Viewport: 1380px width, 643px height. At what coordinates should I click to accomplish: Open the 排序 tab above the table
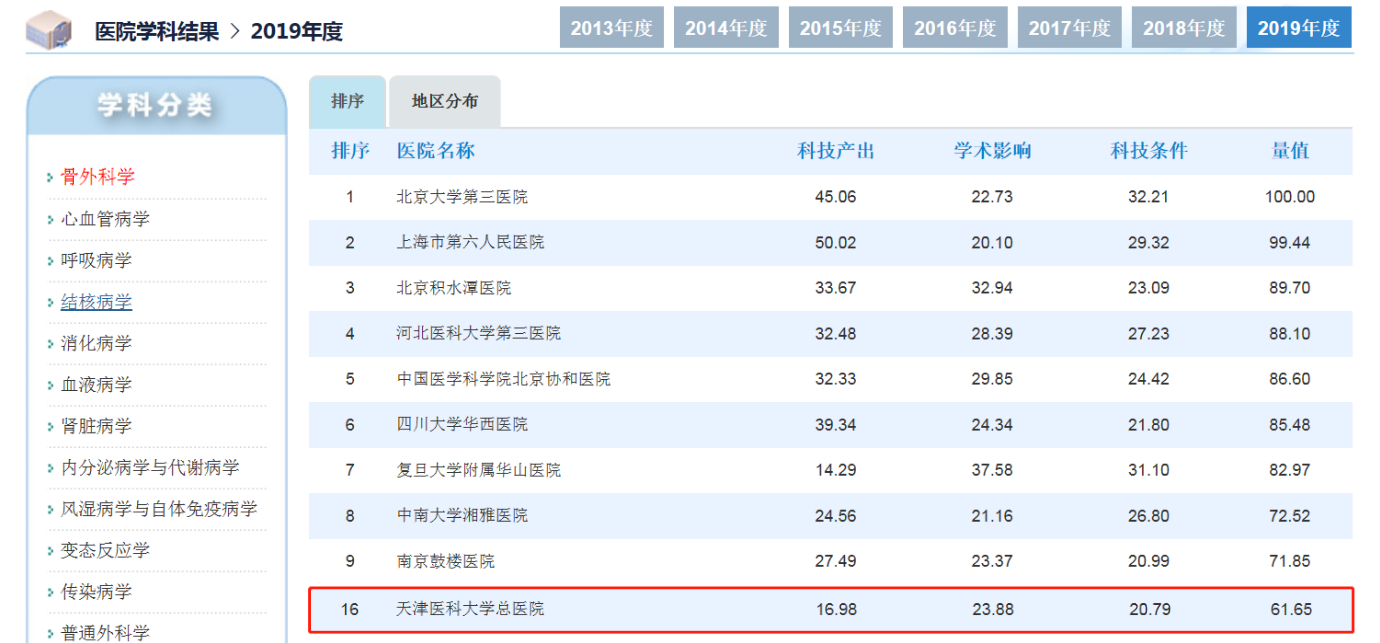click(347, 101)
